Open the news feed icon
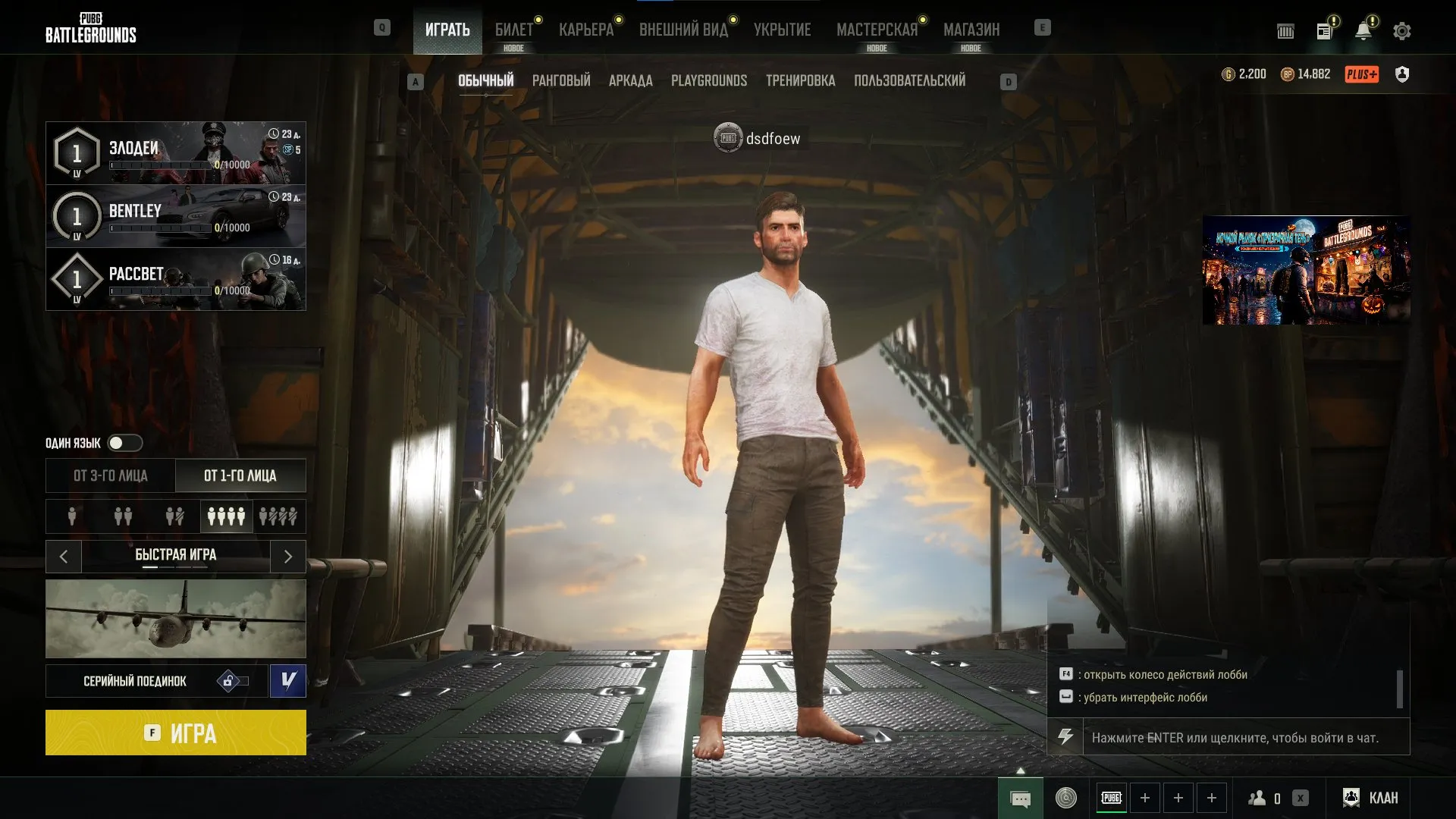Screen dimensions: 1456x819 point(1324,31)
